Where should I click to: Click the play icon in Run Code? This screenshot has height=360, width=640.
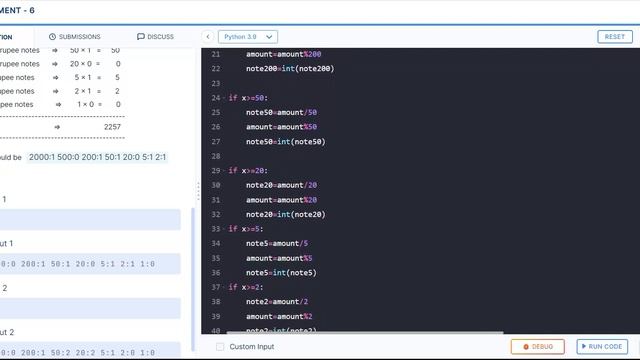(x=584, y=346)
